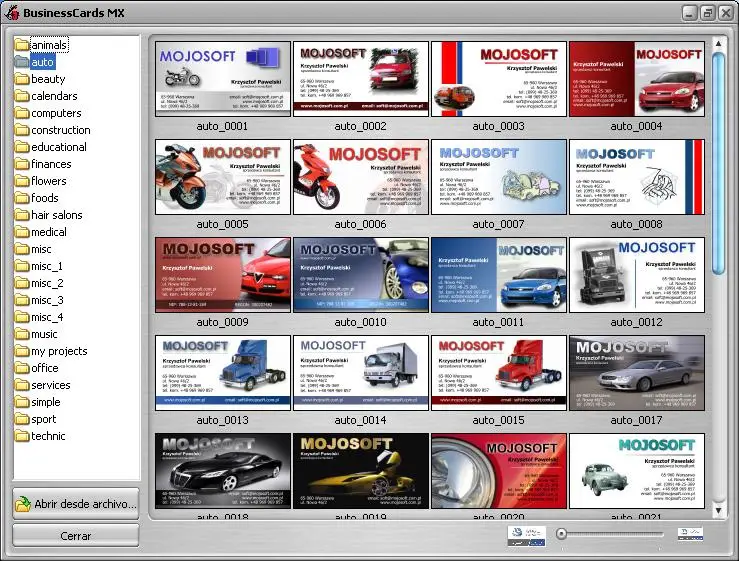
Task: Click the blue vertical scrollbar thumb
Action: tap(718, 163)
